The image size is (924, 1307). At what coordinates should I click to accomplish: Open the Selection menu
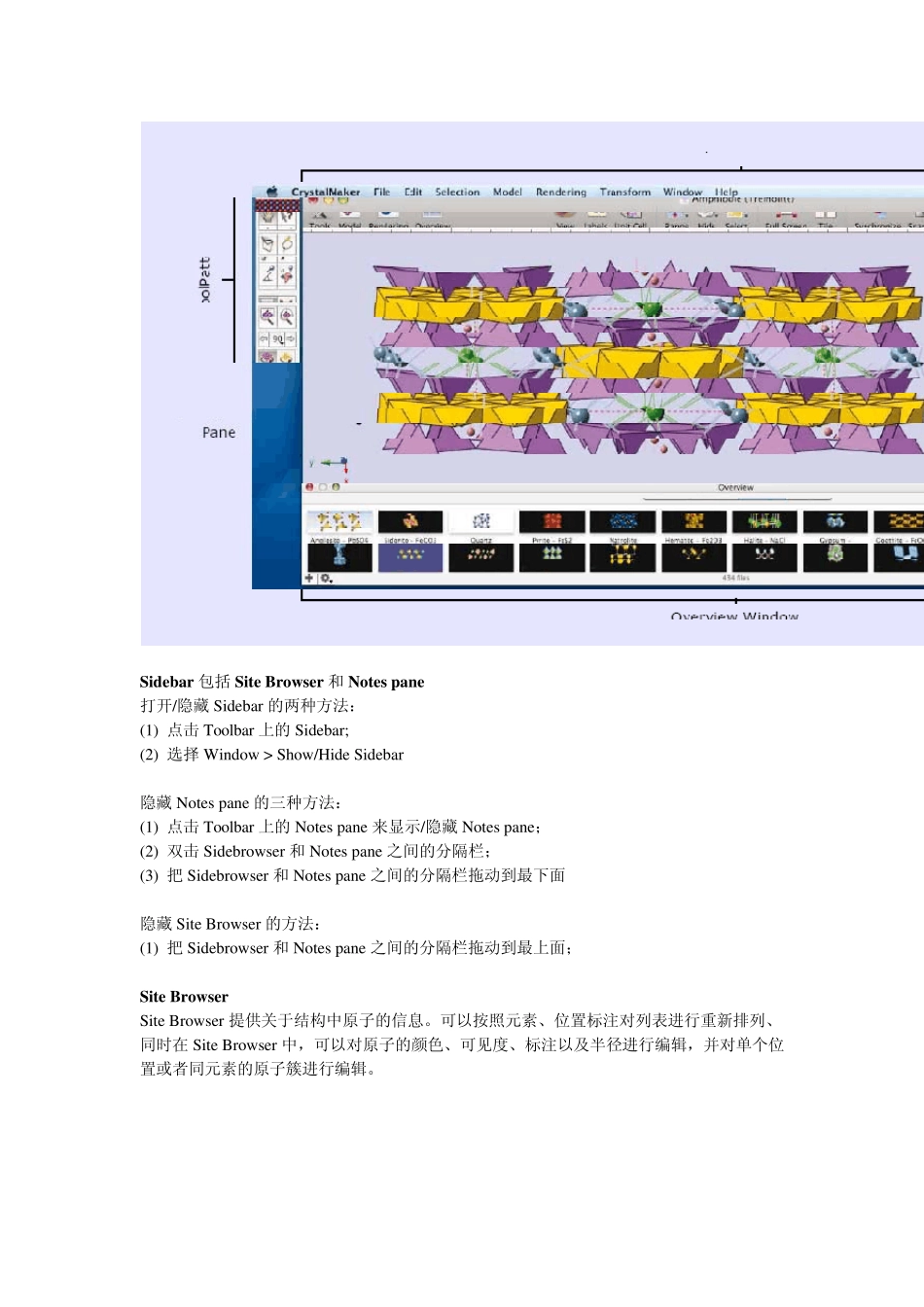click(457, 192)
